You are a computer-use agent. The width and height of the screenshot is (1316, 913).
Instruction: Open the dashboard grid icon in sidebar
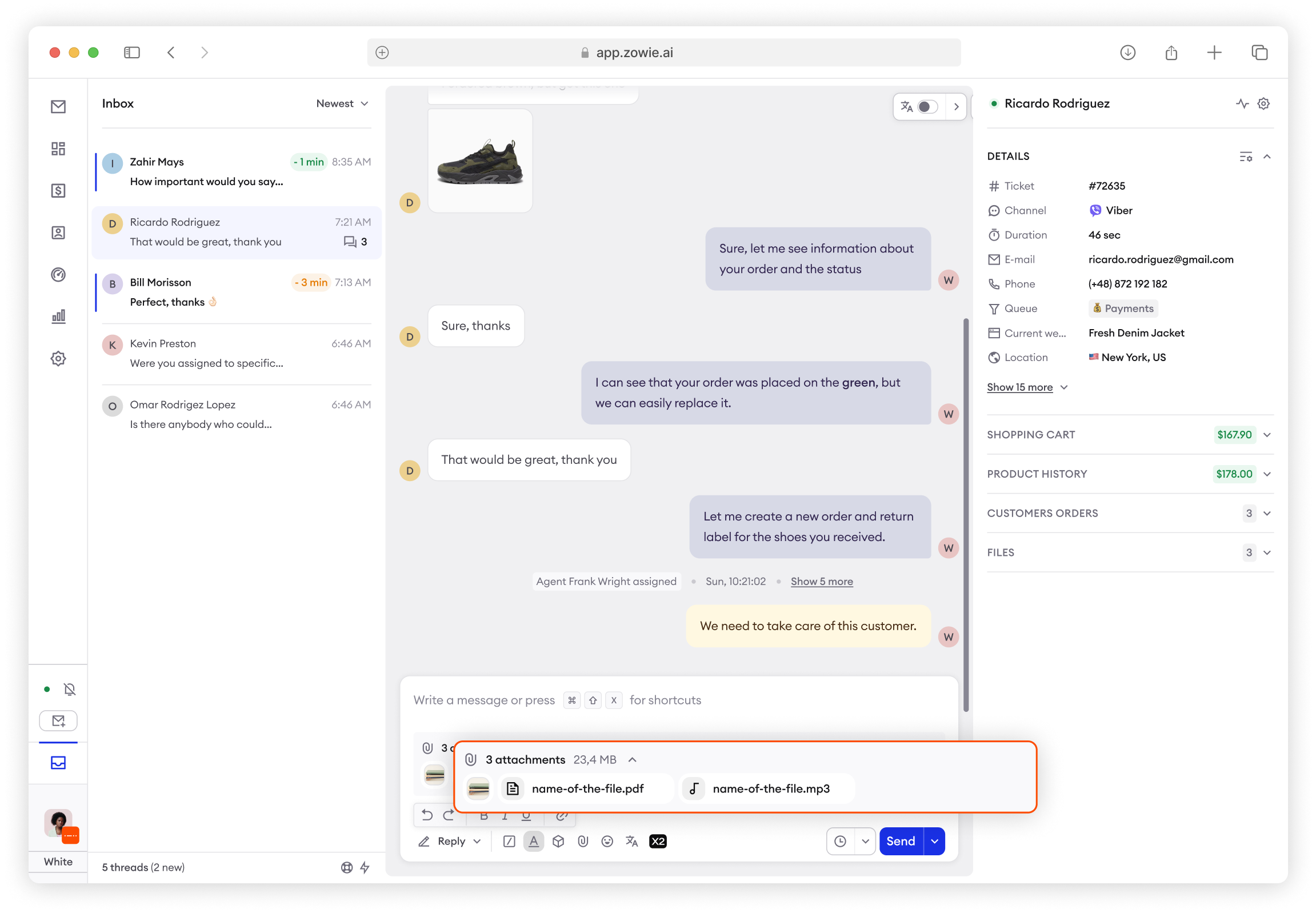[58, 149]
